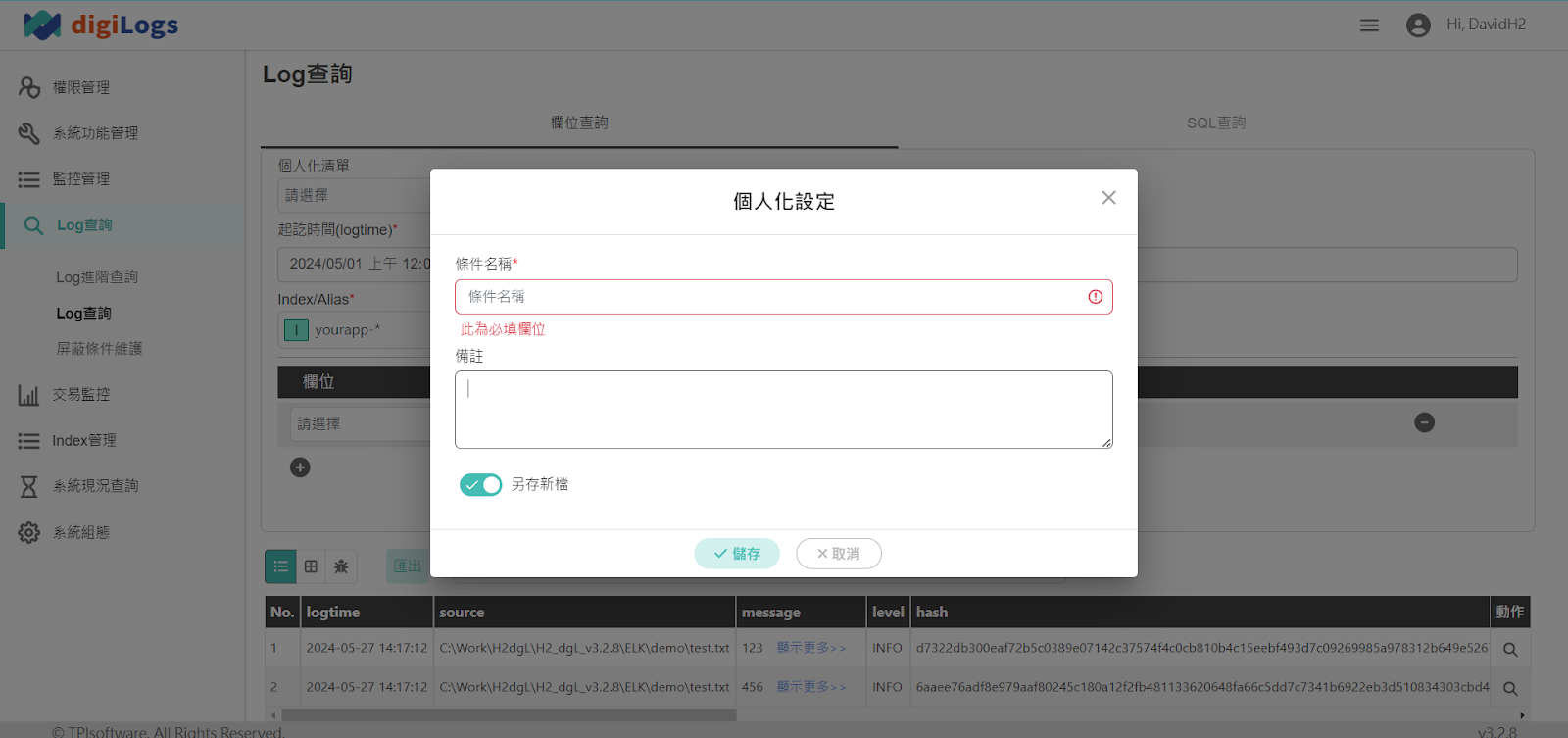Click the digiLogs logo
1568x738 pixels.
click(101, 25)
